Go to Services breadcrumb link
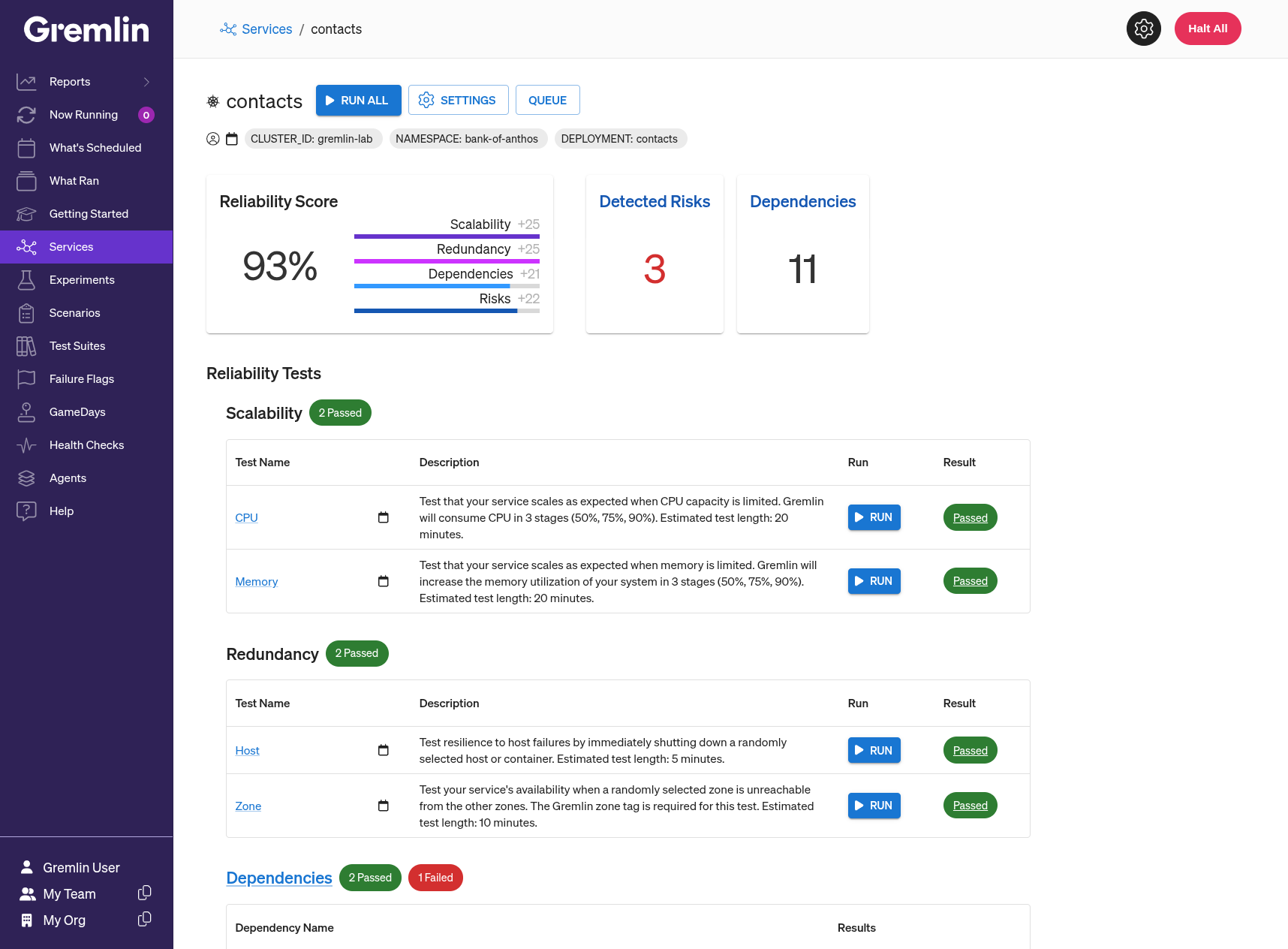1288x949 pixels. click(x=266, y=29)
